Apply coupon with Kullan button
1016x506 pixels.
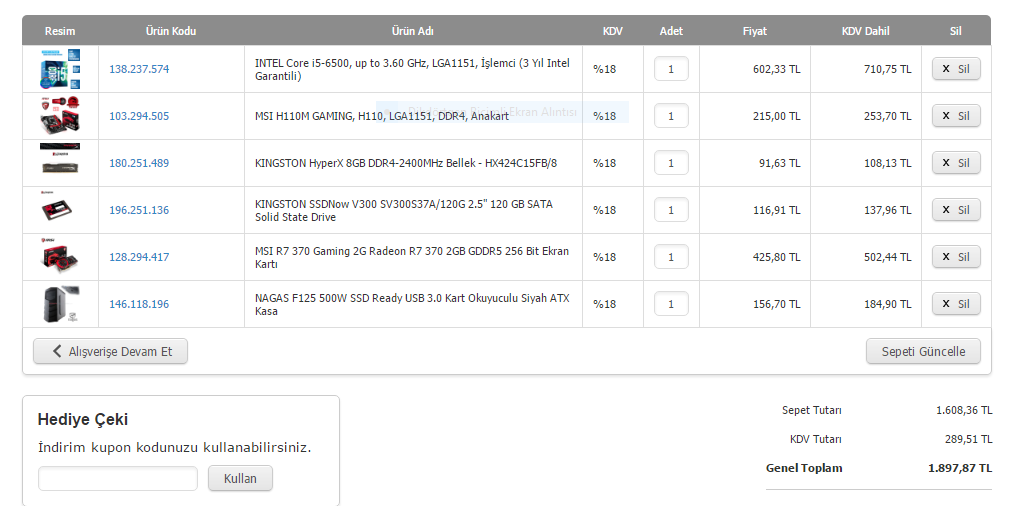240,479
